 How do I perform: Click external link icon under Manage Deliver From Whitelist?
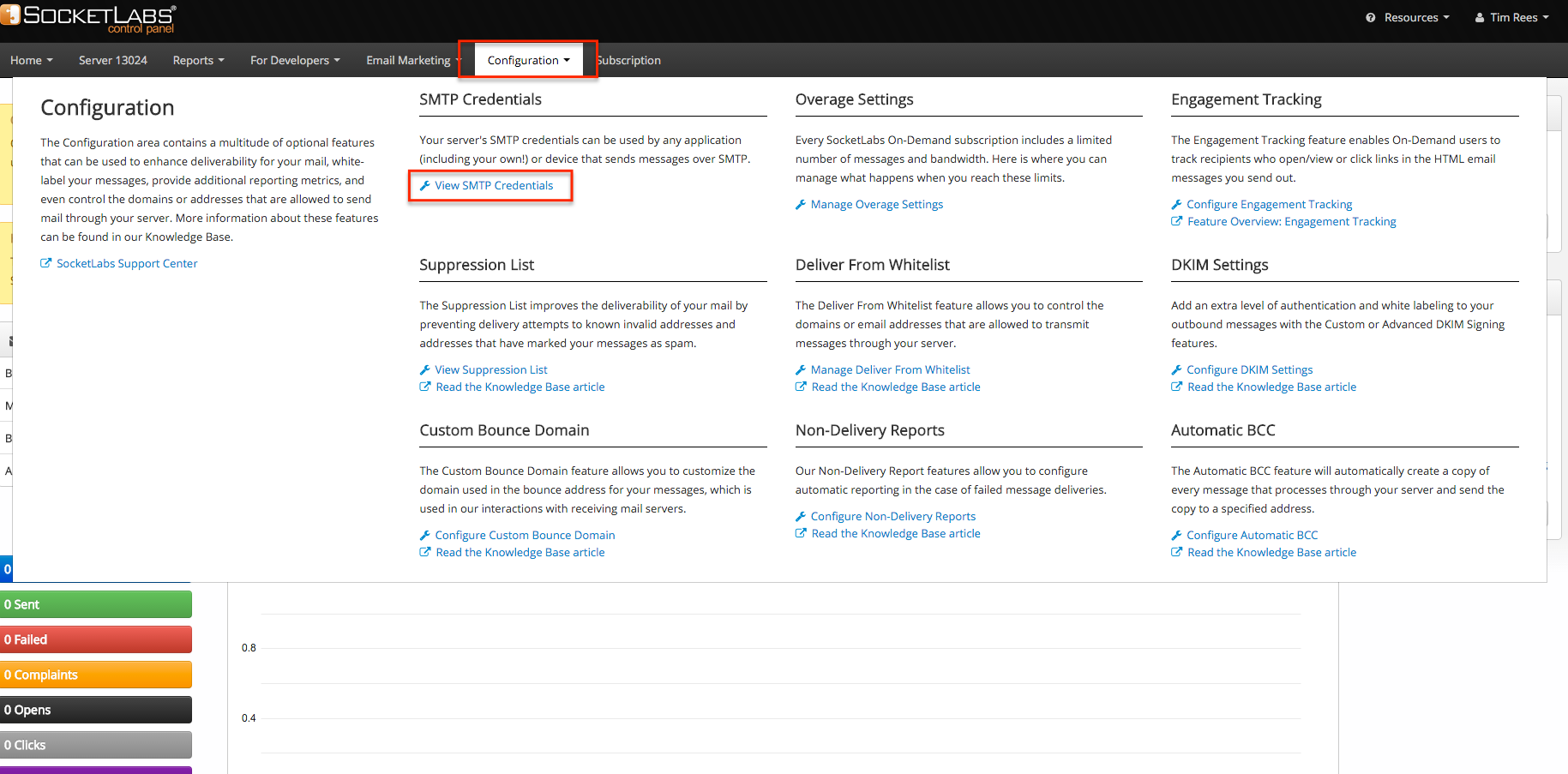click(x=802, y=387)
